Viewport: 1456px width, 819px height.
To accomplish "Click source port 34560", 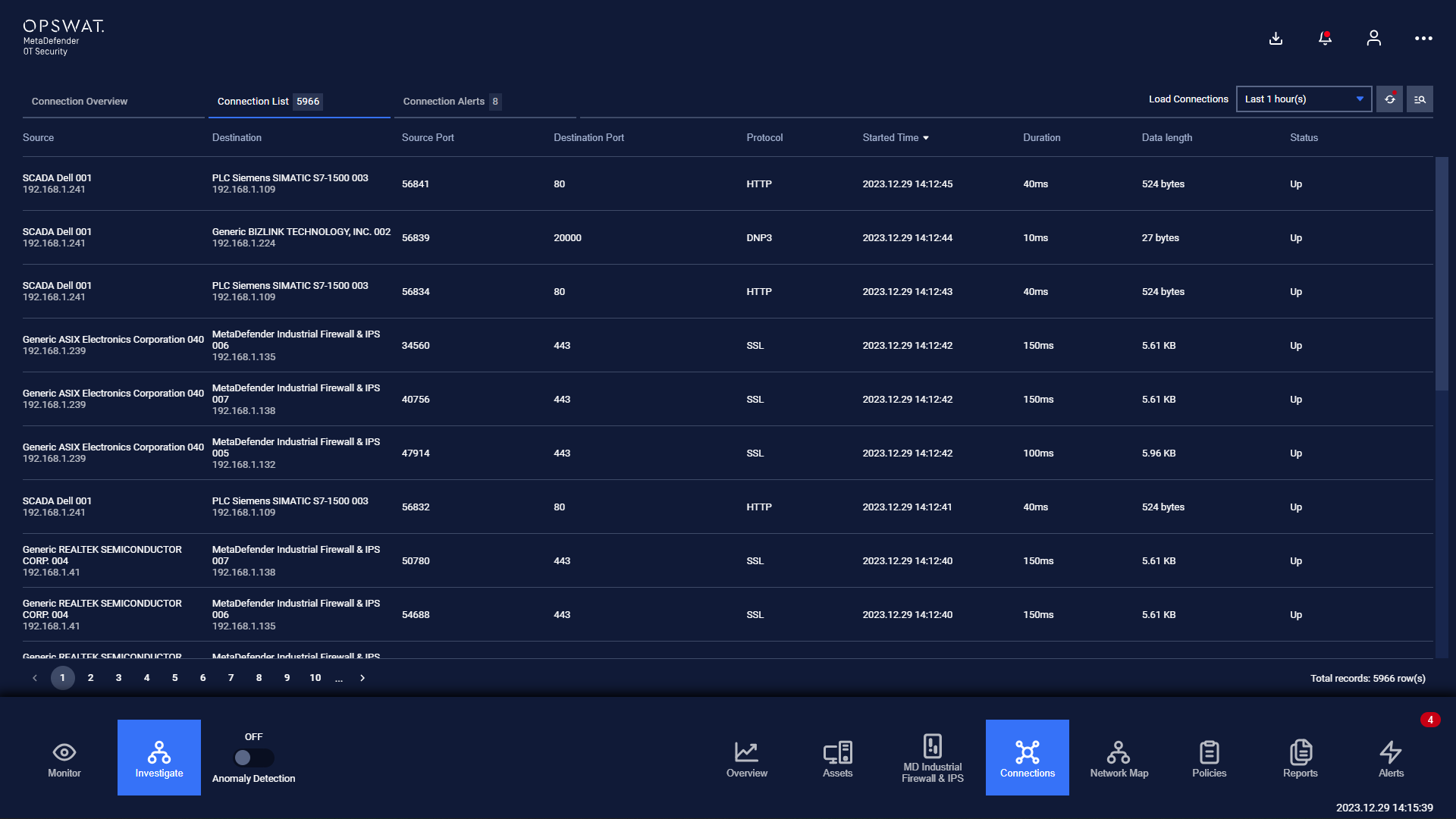I will tap(416, 346).
